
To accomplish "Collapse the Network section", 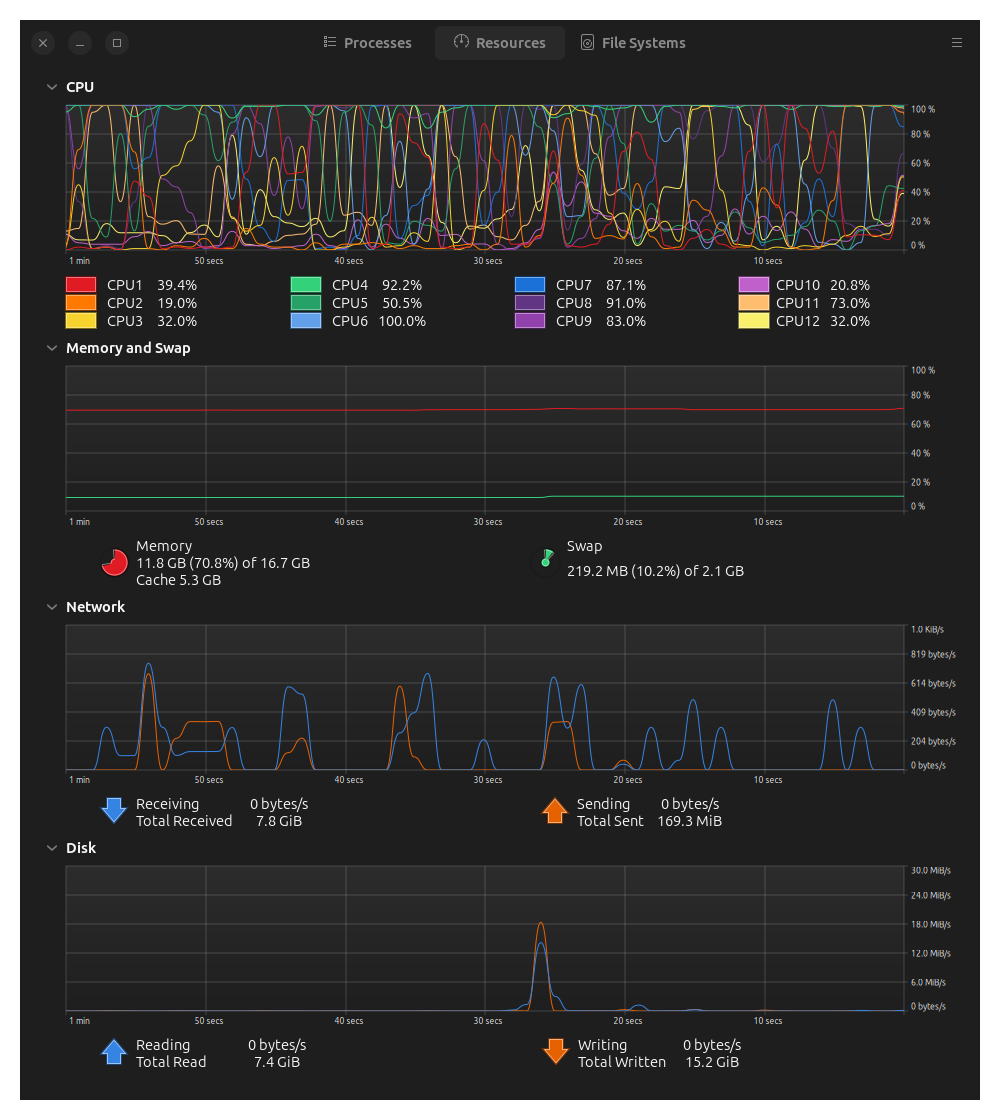I will click(x=52, y=607).
